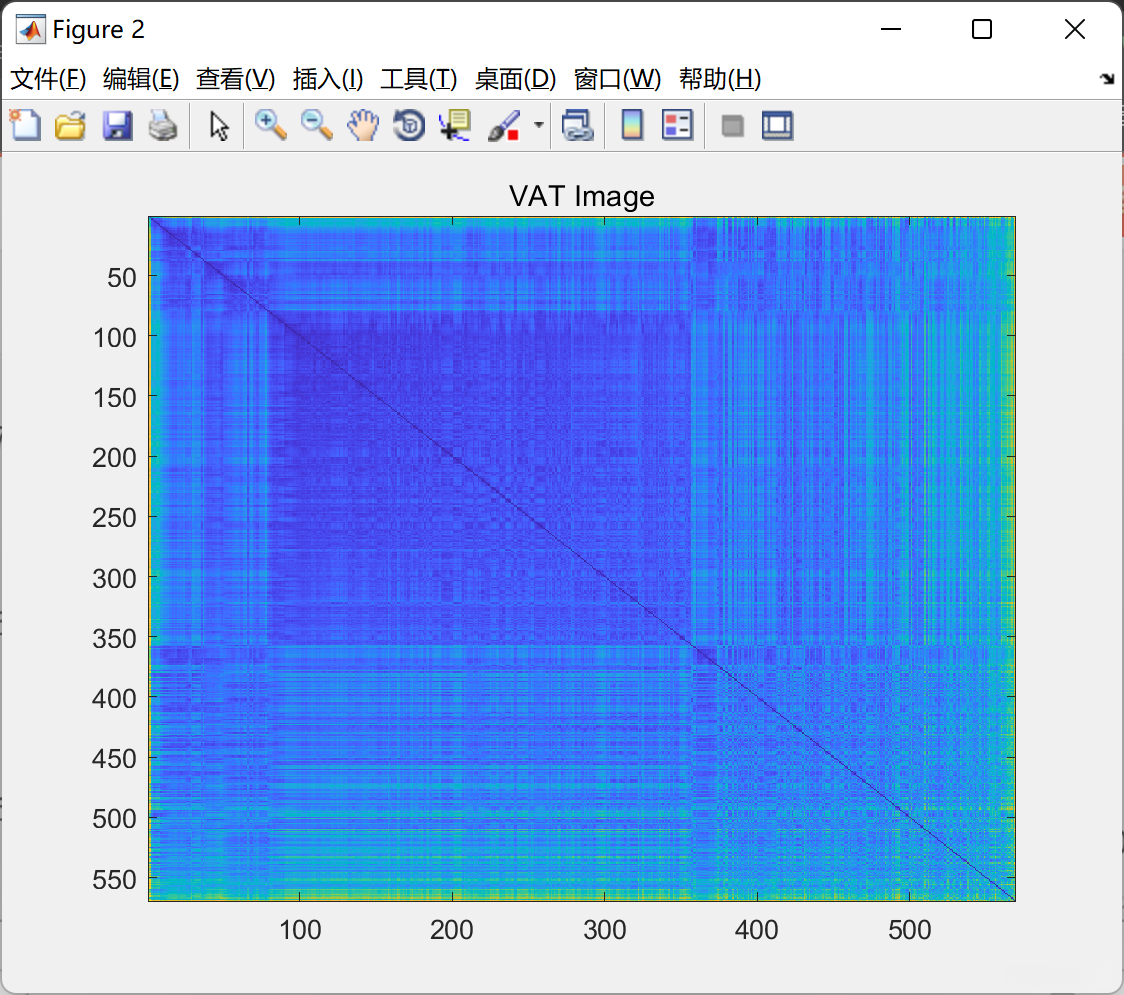
Task: Click the Link Plot toolbar icon
Action: pyautogui.click(x=577, y=125)
